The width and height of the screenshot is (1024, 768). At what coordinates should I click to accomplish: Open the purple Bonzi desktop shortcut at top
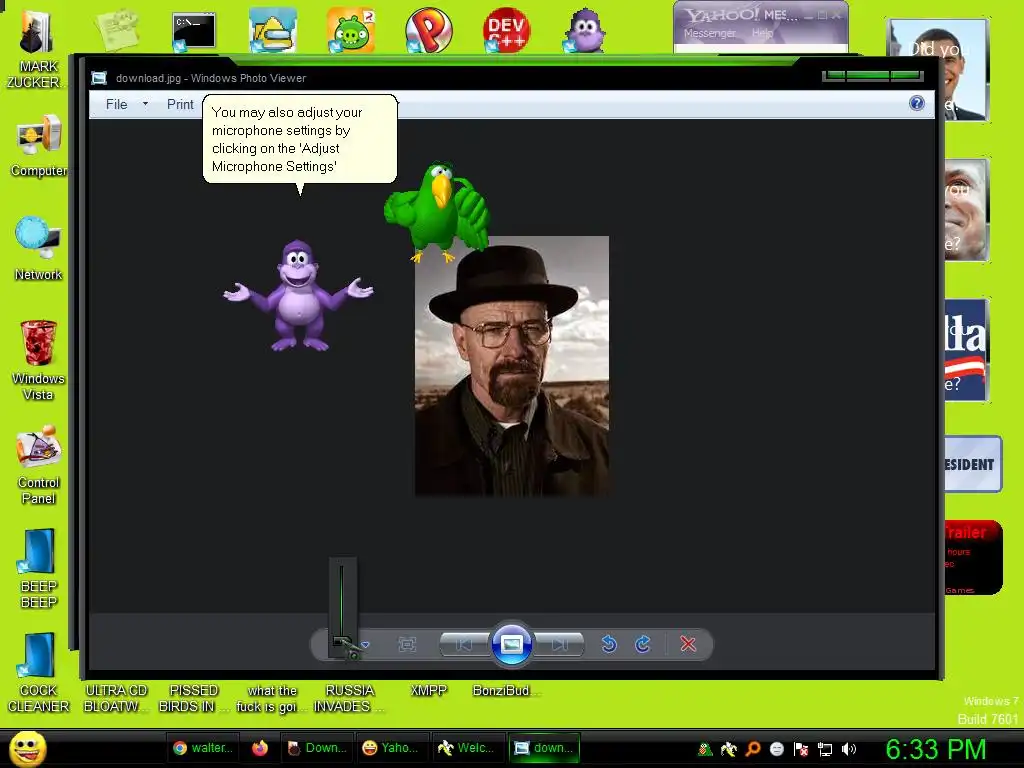(x=584, y=30)
